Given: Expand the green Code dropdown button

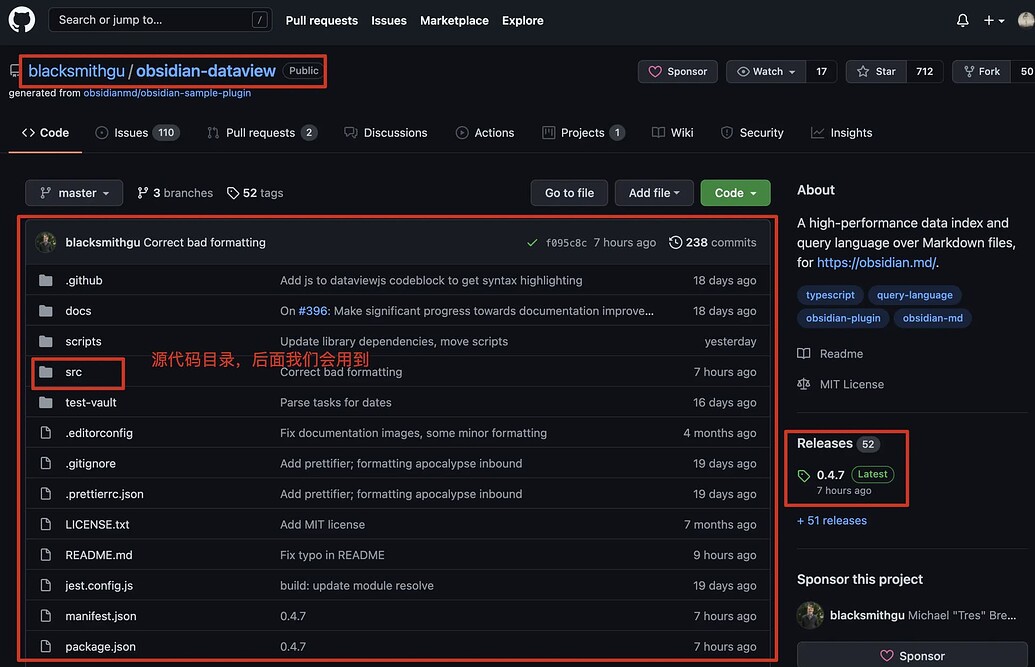Looking at the screenshot, I should point(735,193).
